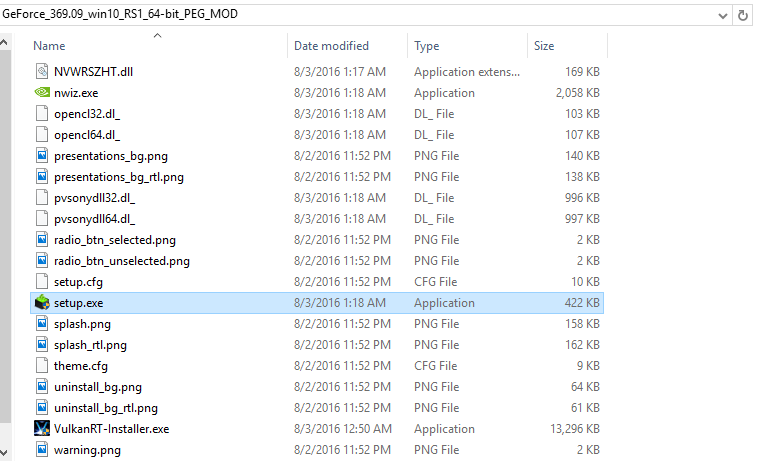The height and width of the screenshot is (465, 759).
Task: Click the 2,058 KB size value
Action: pyautogui.click(x=578, y=92)
